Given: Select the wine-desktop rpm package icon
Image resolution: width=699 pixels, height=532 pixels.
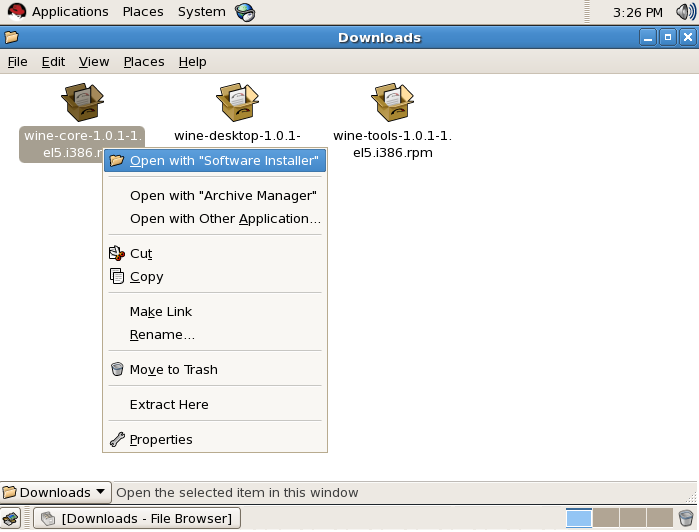Looking at the screenshot, I should coord(237,102).
